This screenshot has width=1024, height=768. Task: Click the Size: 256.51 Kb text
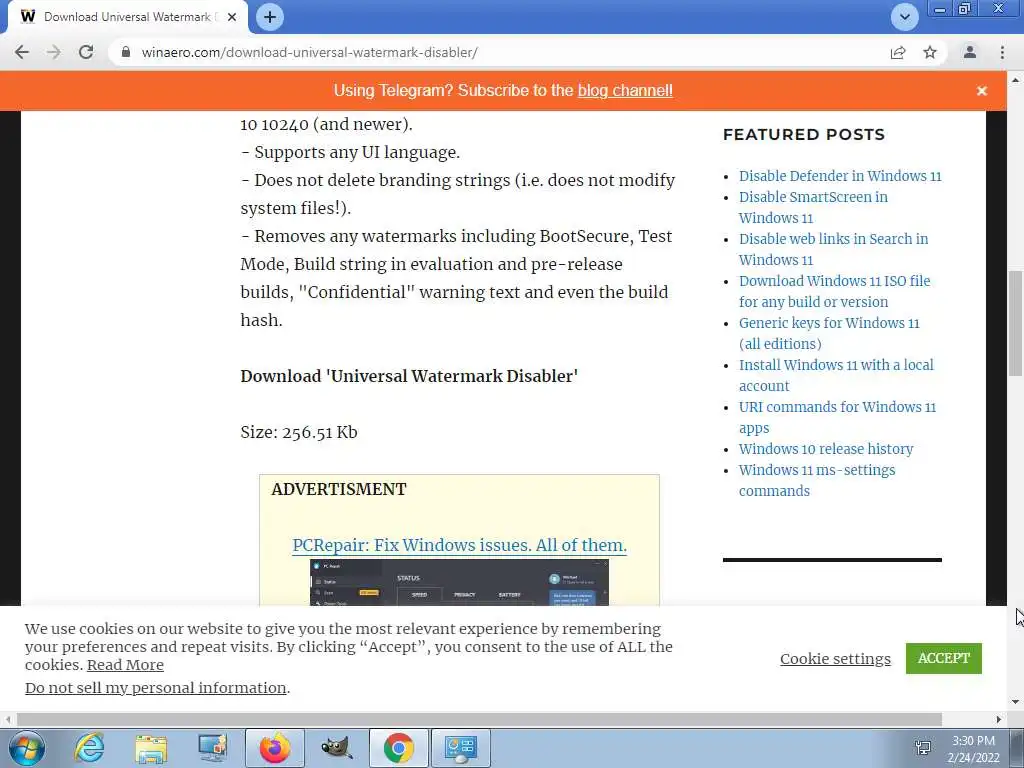point(298,432)
